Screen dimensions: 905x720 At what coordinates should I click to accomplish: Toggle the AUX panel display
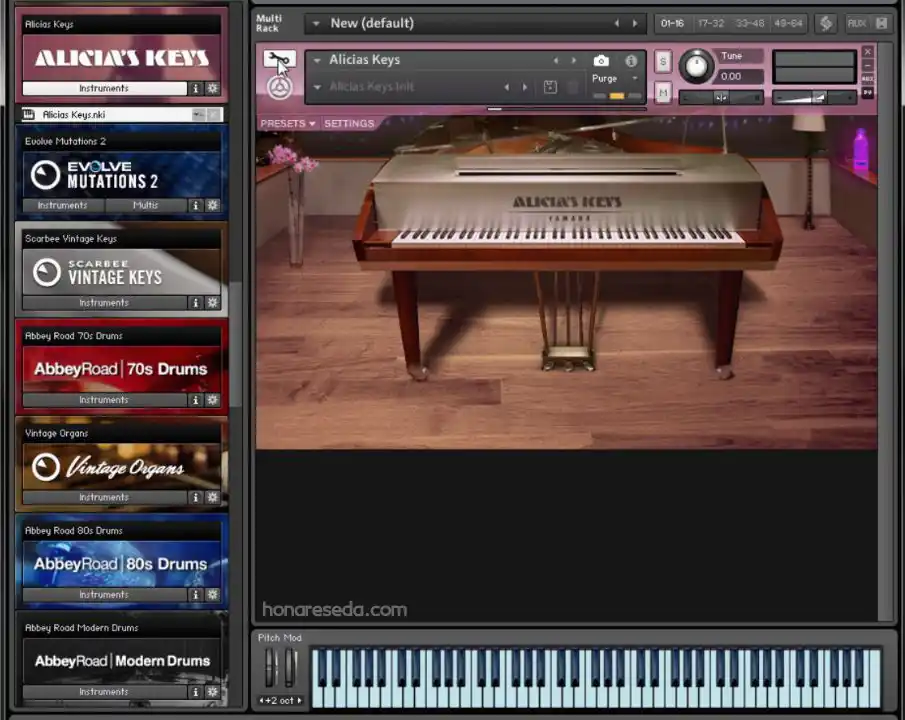(x=857, y=23)
